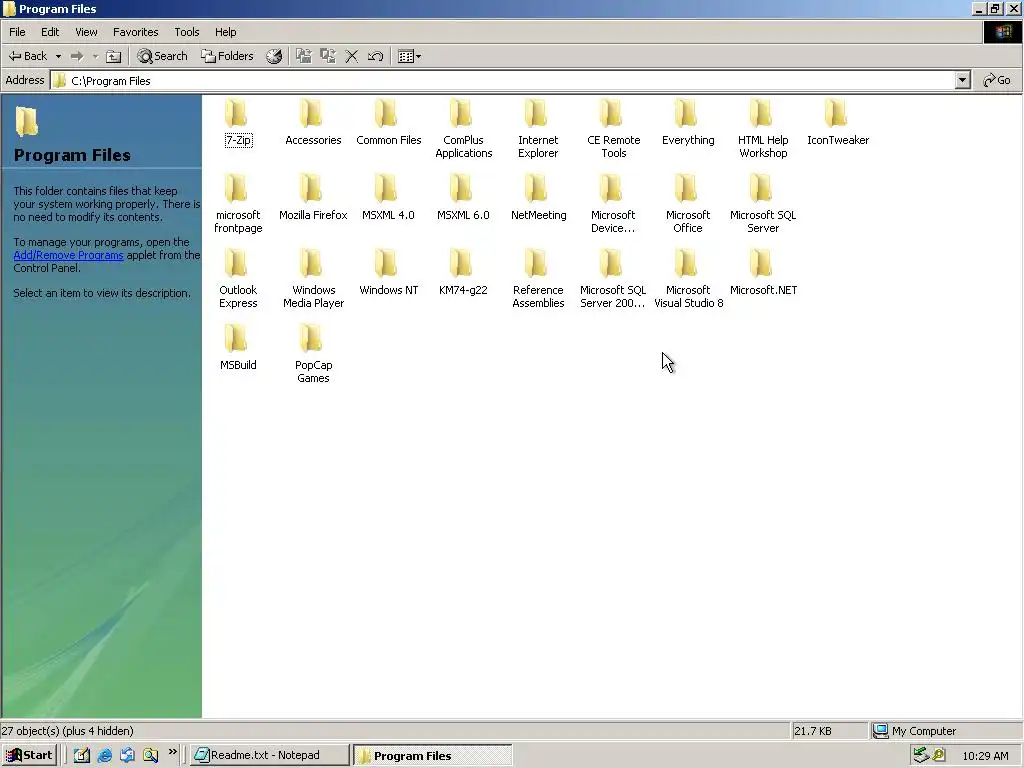Open the File menu

pos(17,32)
